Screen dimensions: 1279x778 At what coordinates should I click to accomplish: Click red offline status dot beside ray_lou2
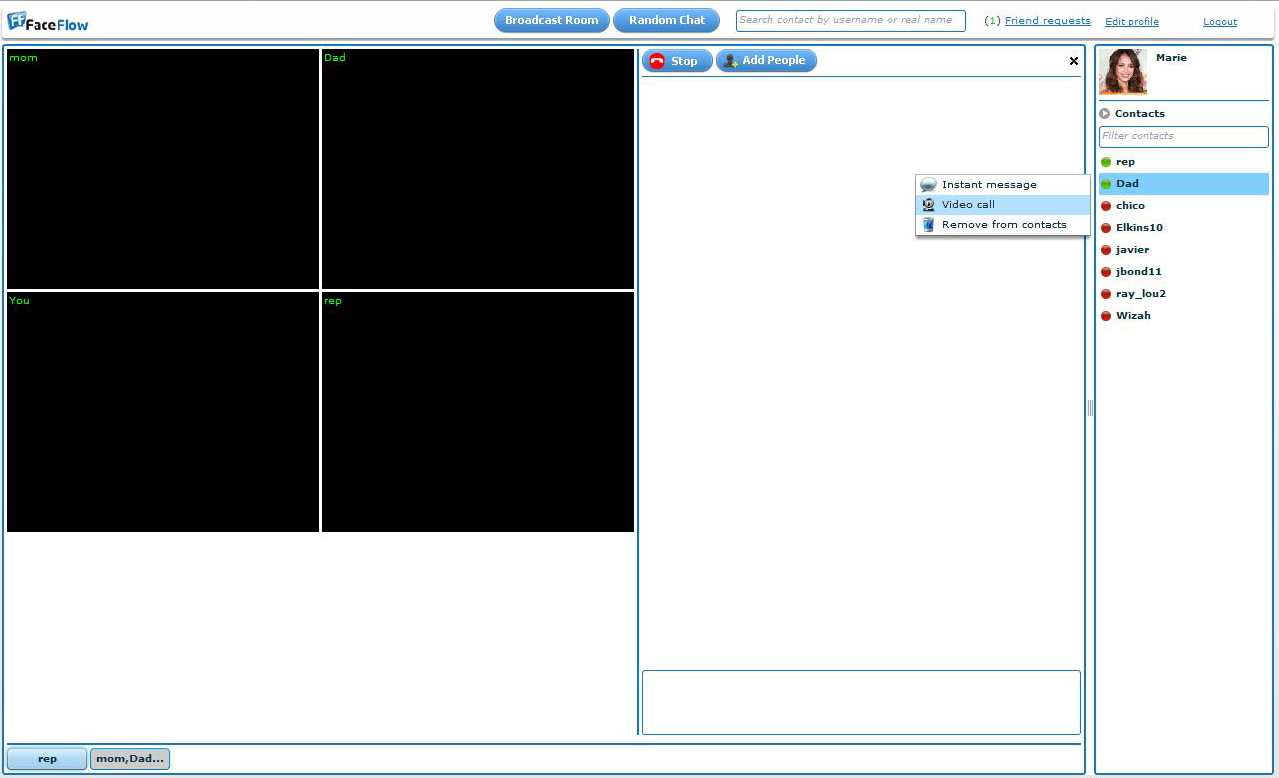pos(1106,294)
